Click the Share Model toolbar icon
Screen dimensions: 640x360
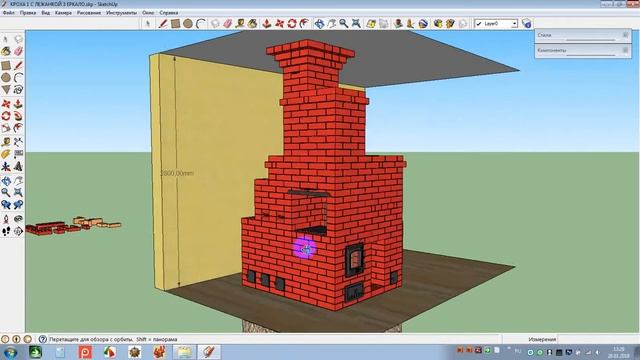[450, 24]
